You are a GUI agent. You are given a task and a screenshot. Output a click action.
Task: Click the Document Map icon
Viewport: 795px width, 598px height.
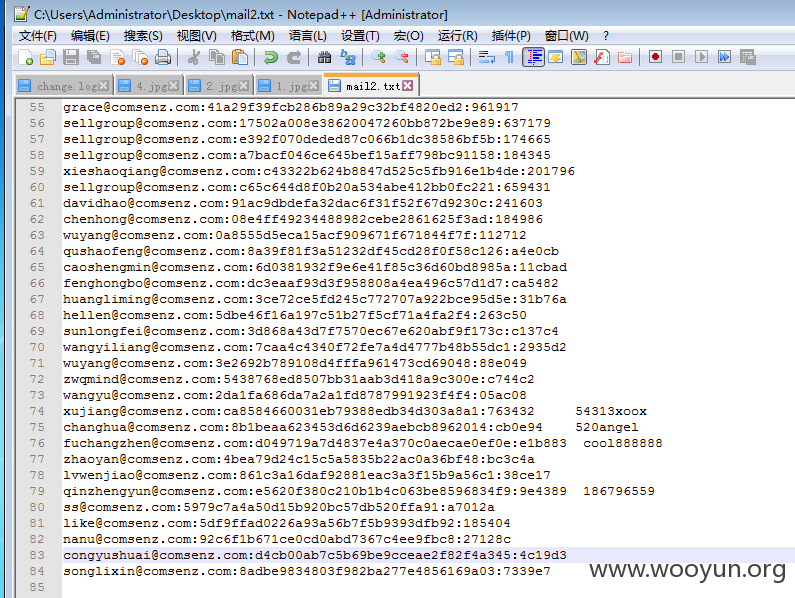click(579, 57)
